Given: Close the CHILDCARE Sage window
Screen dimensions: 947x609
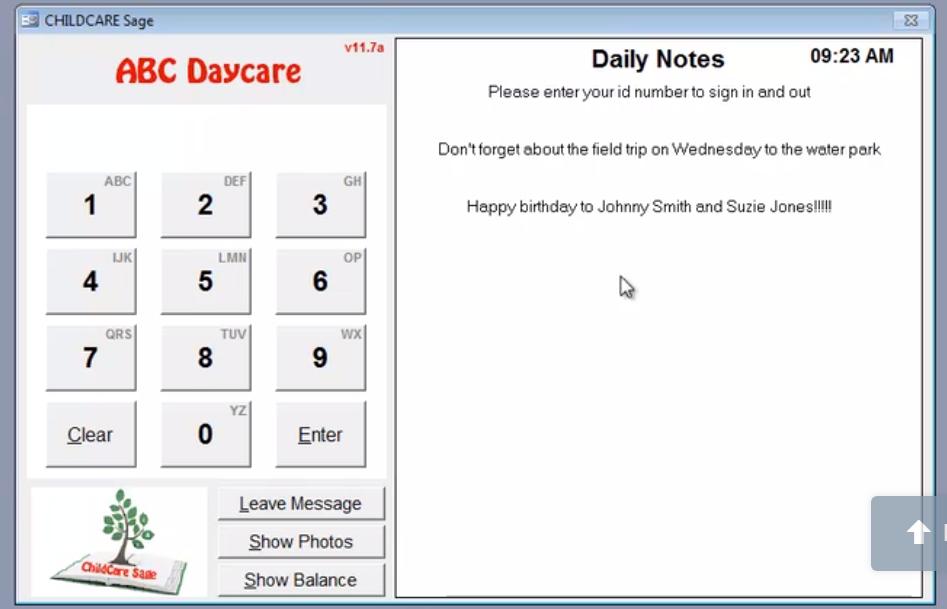Looking at the screenshot, I should click(911, 20).
